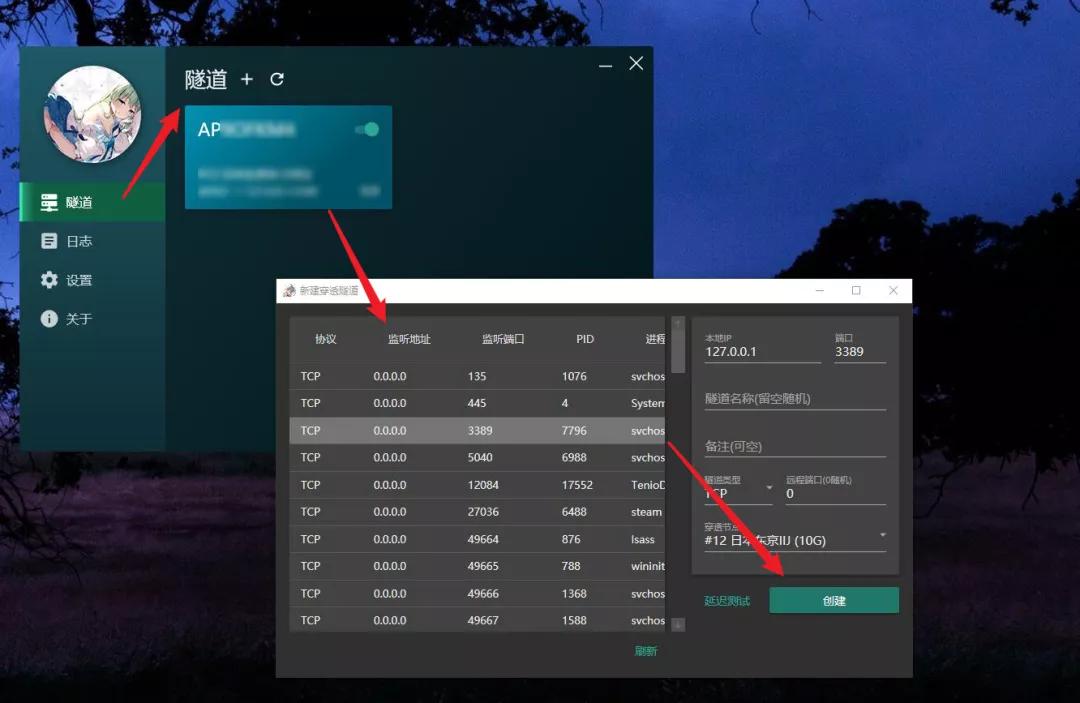This screenshot has height=703, width=1080.
Task: Expand the 穿透节点 Tokyo IIJ dropdown
Action: 882,535
